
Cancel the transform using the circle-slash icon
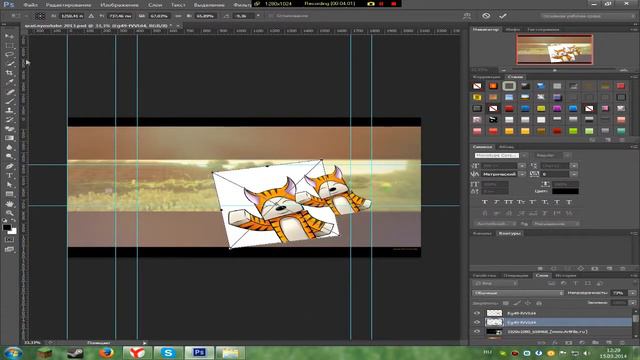pyautogui.click(x=486, y=16)
